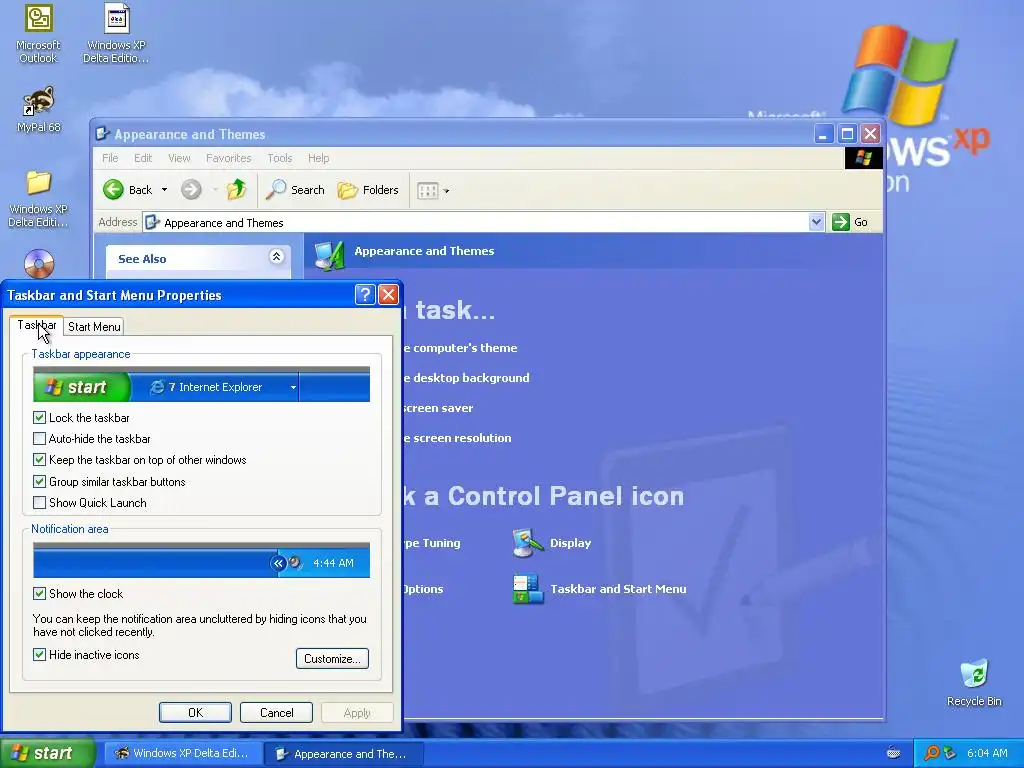Click the address bar text field
Viewport: 1024px width, 768px height.
coord(483,223)
